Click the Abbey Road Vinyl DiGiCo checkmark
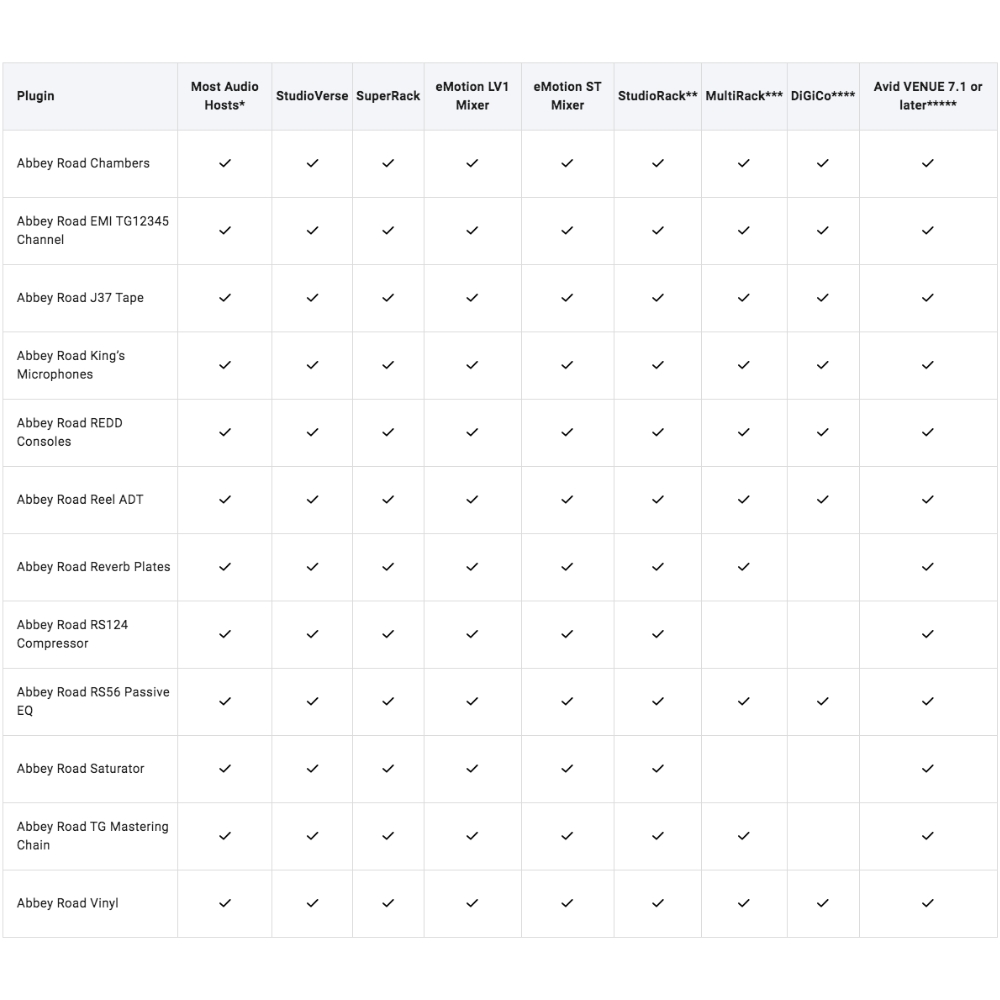Image resolution: width=1000 pixels, height=1000 pixels. 823,903
